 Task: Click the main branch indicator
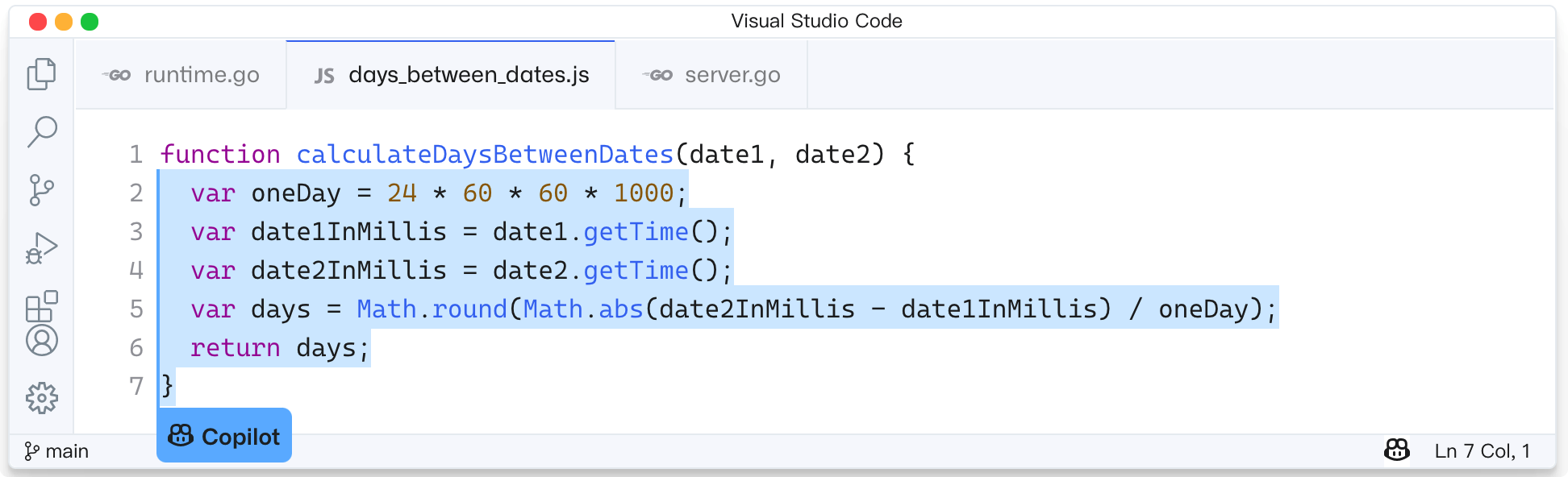[56, 451]
